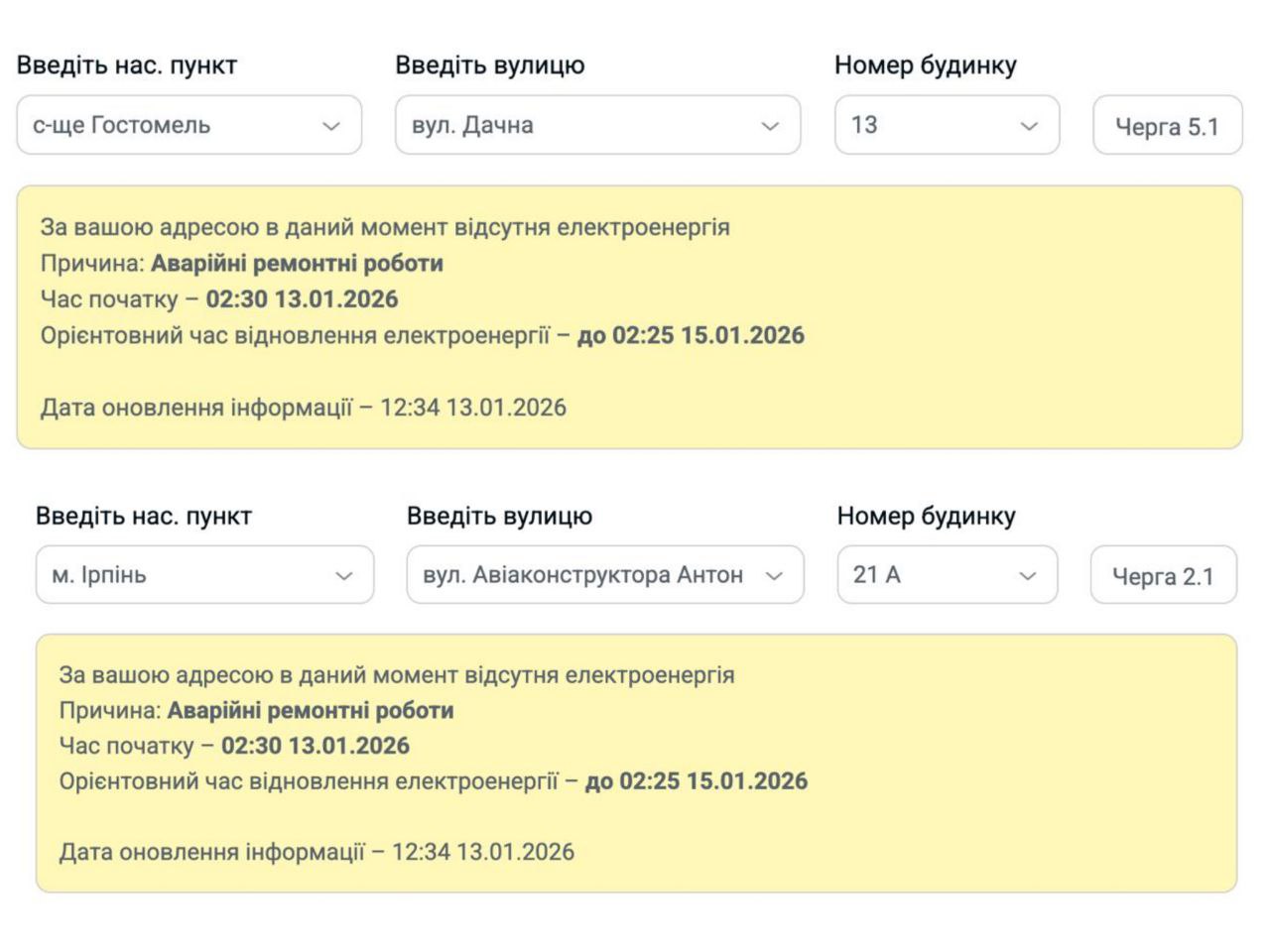
Task: Click the outage notice under the Гостомель address
Action: coord(629,317)
